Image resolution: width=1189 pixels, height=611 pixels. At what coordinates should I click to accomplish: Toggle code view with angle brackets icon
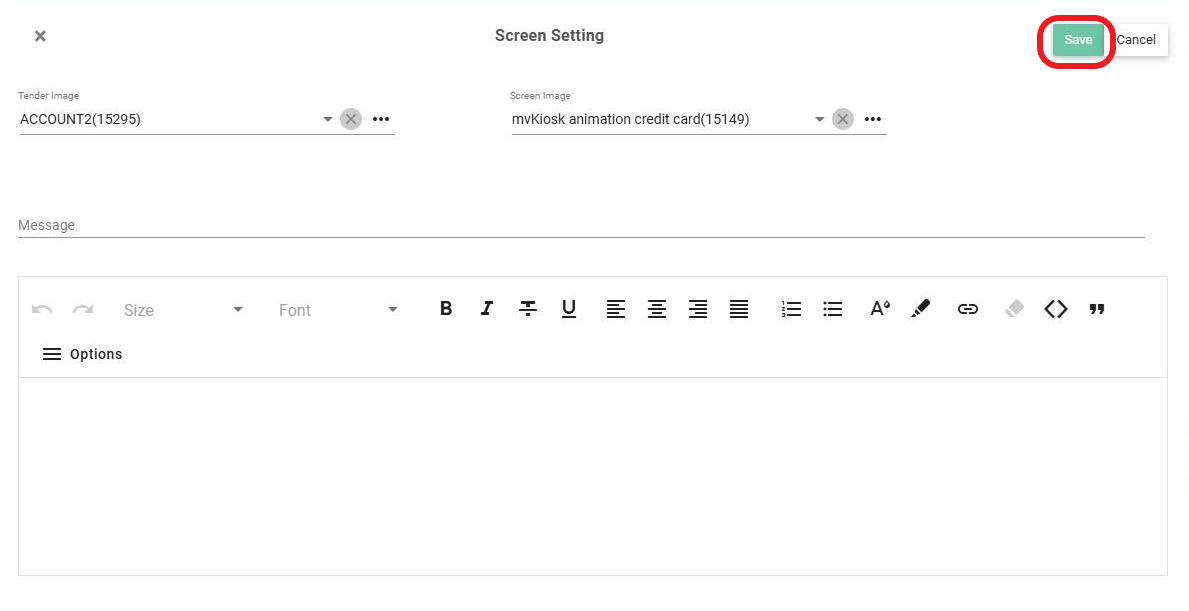point(1056,309)
